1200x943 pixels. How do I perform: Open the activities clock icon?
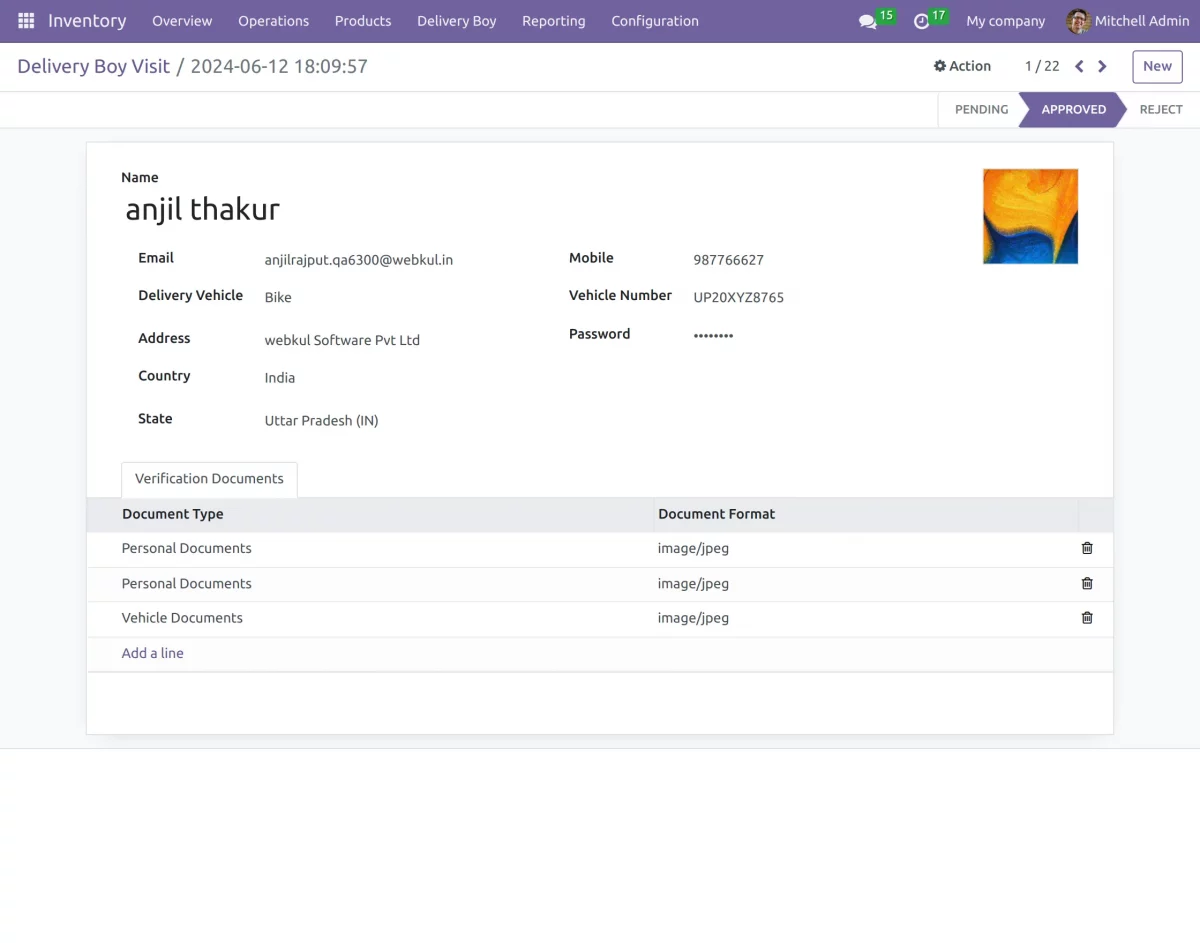coord(922,21)
